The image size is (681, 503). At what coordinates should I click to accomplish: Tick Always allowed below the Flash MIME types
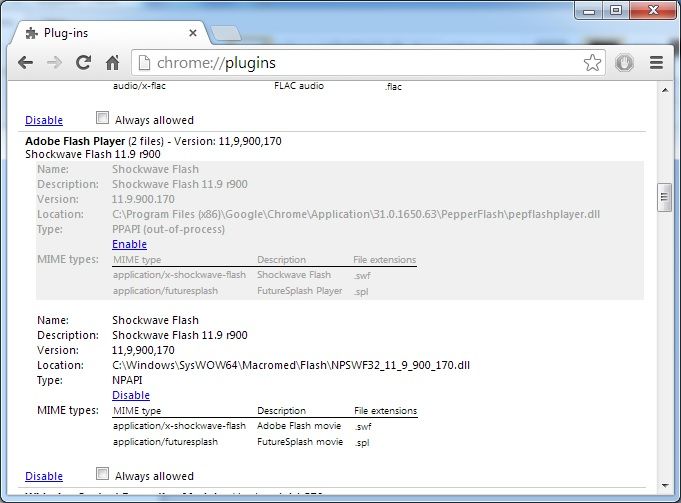pos(102,474)
